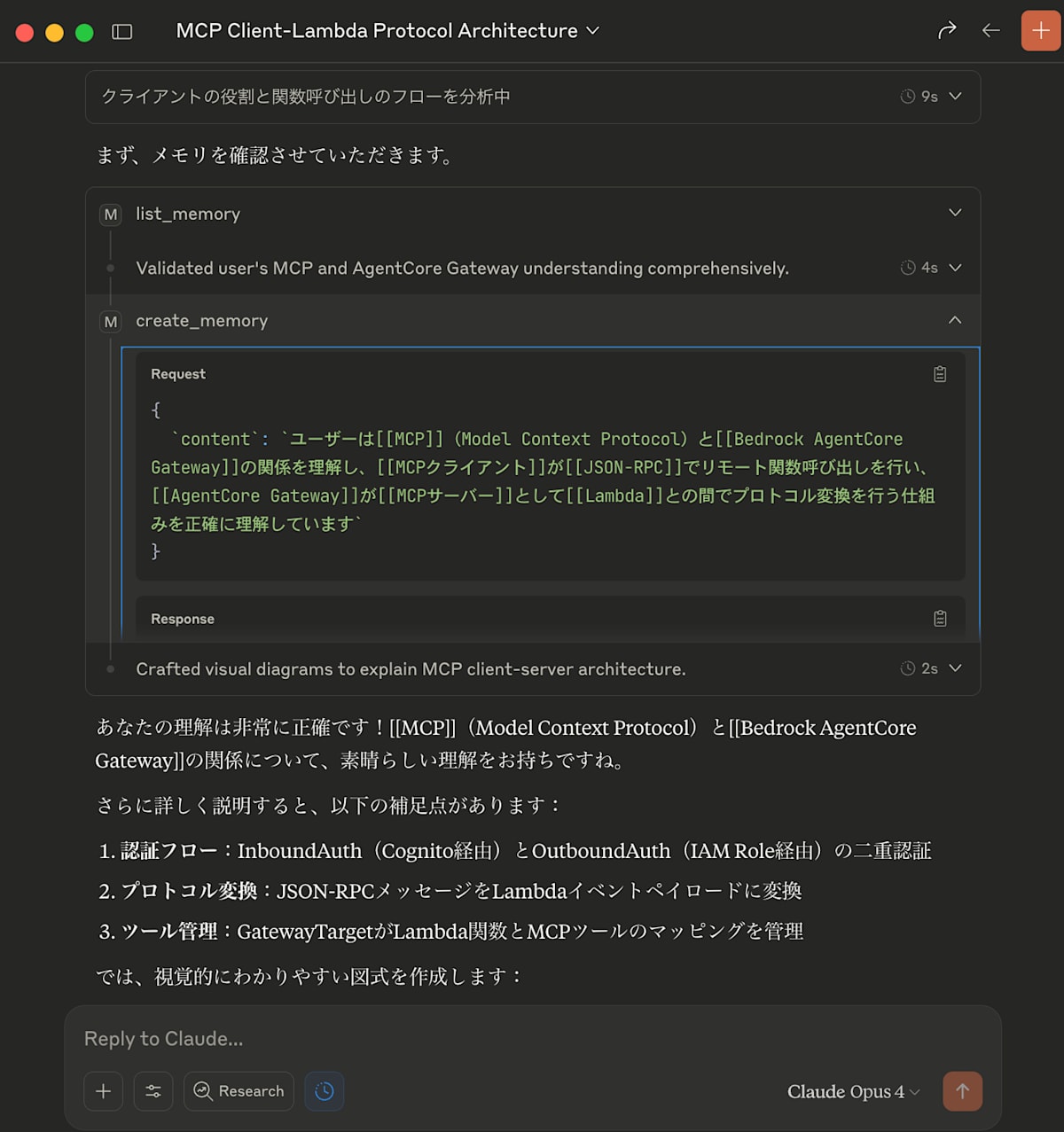Toggle the extended thinking clock button
The height and width of the screenshot is (1132, 1064).
coord(325,1091)
